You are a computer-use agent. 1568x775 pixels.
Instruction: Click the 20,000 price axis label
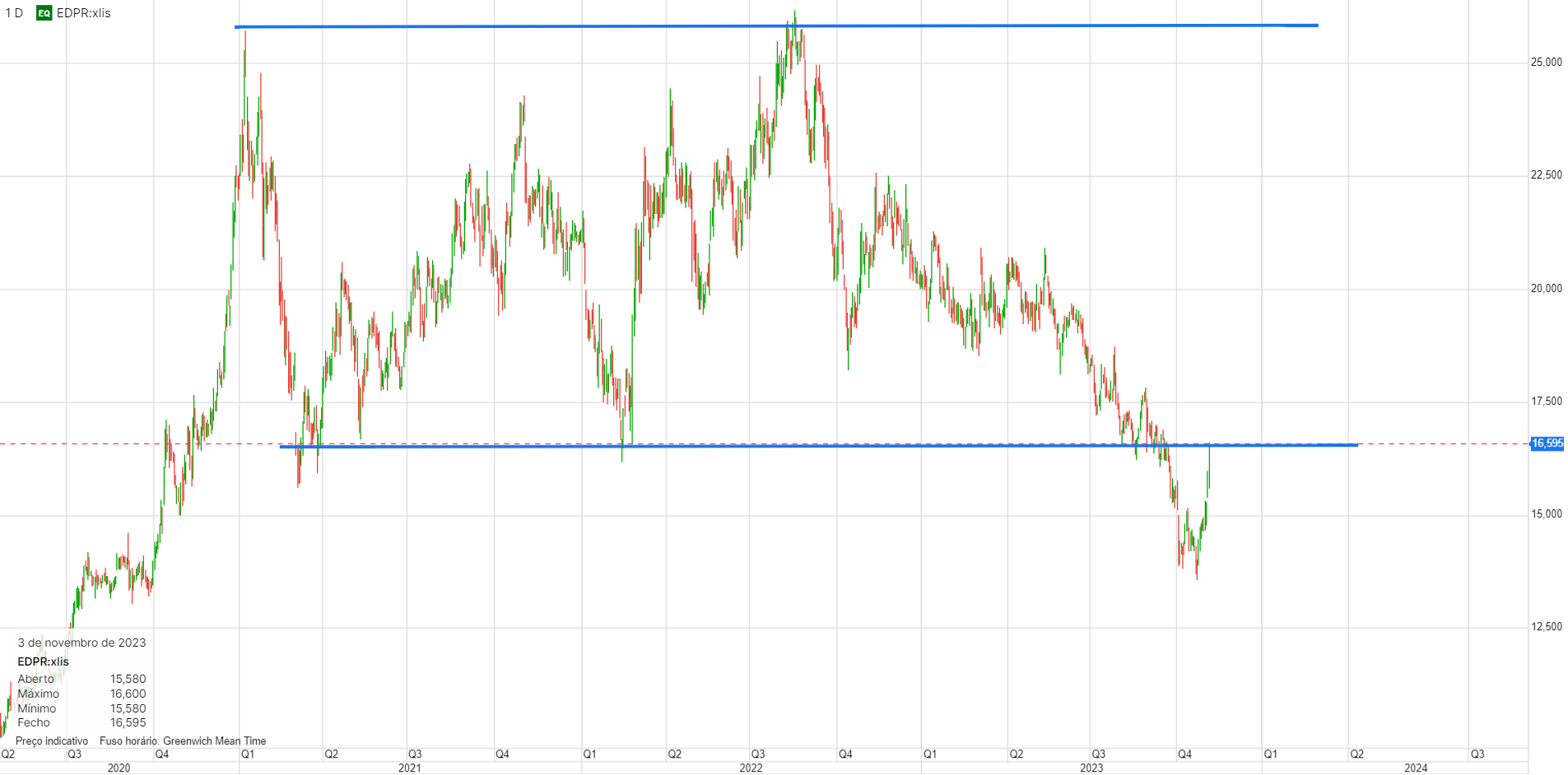(x=1546, y=289)
